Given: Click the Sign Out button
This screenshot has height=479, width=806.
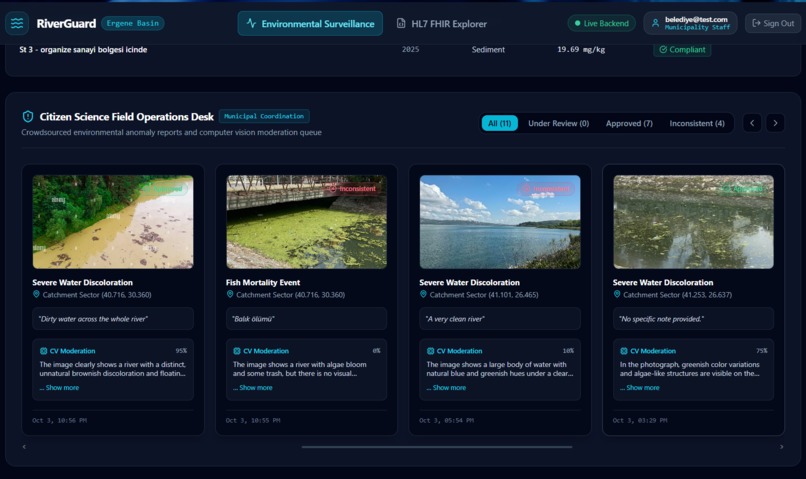Looking at the screenshot, I should pyautogui.click(x=773, y=23).
